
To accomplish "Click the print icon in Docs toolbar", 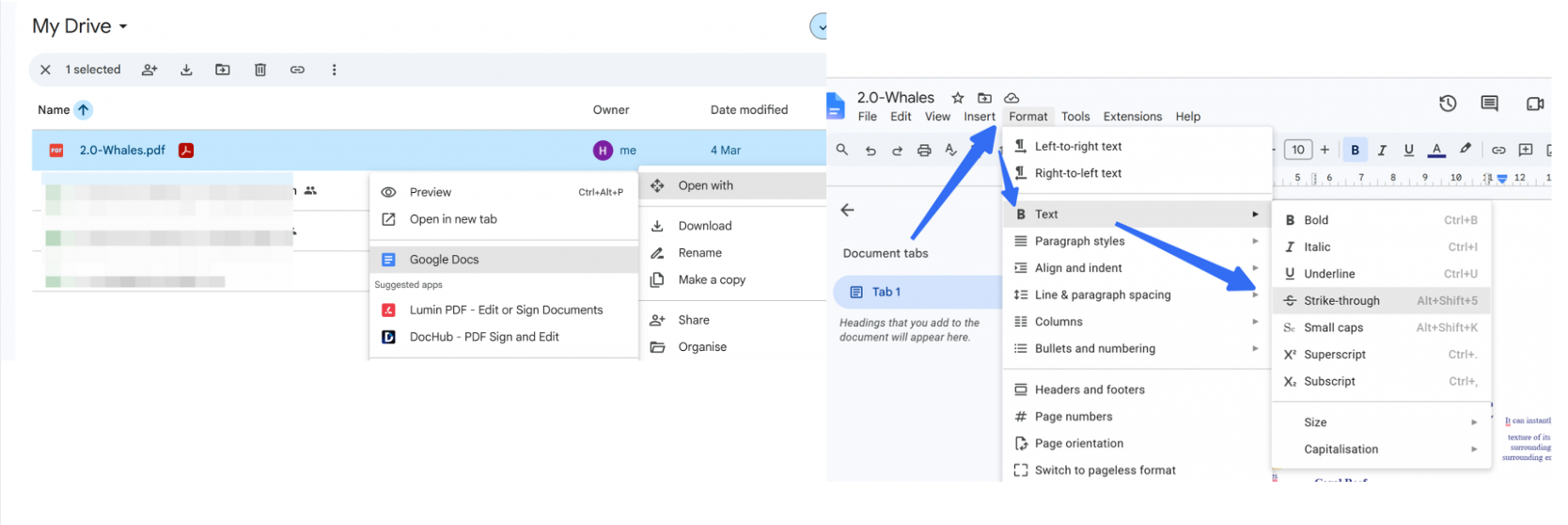I will point(924,151).
